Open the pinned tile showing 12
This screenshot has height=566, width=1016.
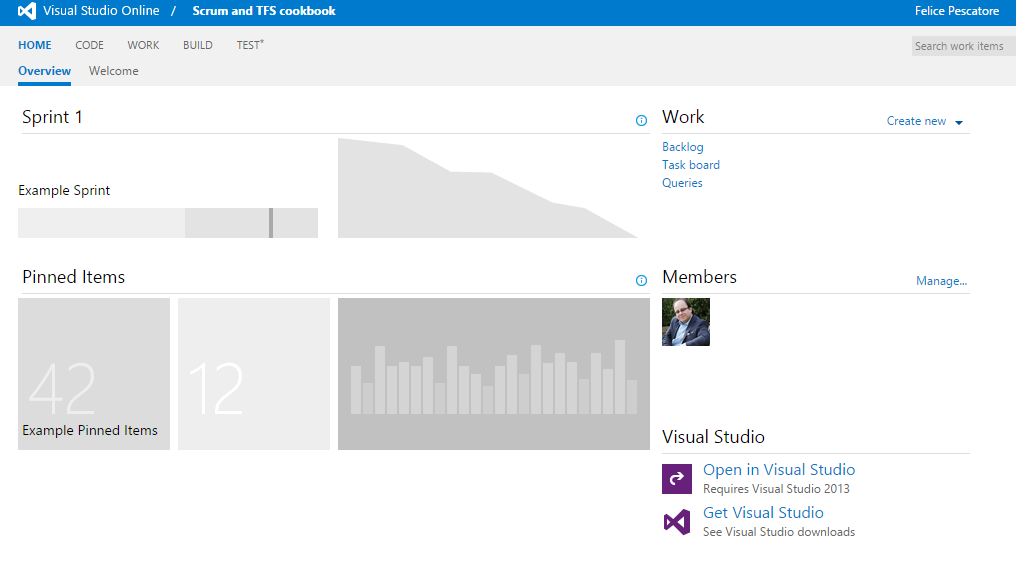point(254,374)
